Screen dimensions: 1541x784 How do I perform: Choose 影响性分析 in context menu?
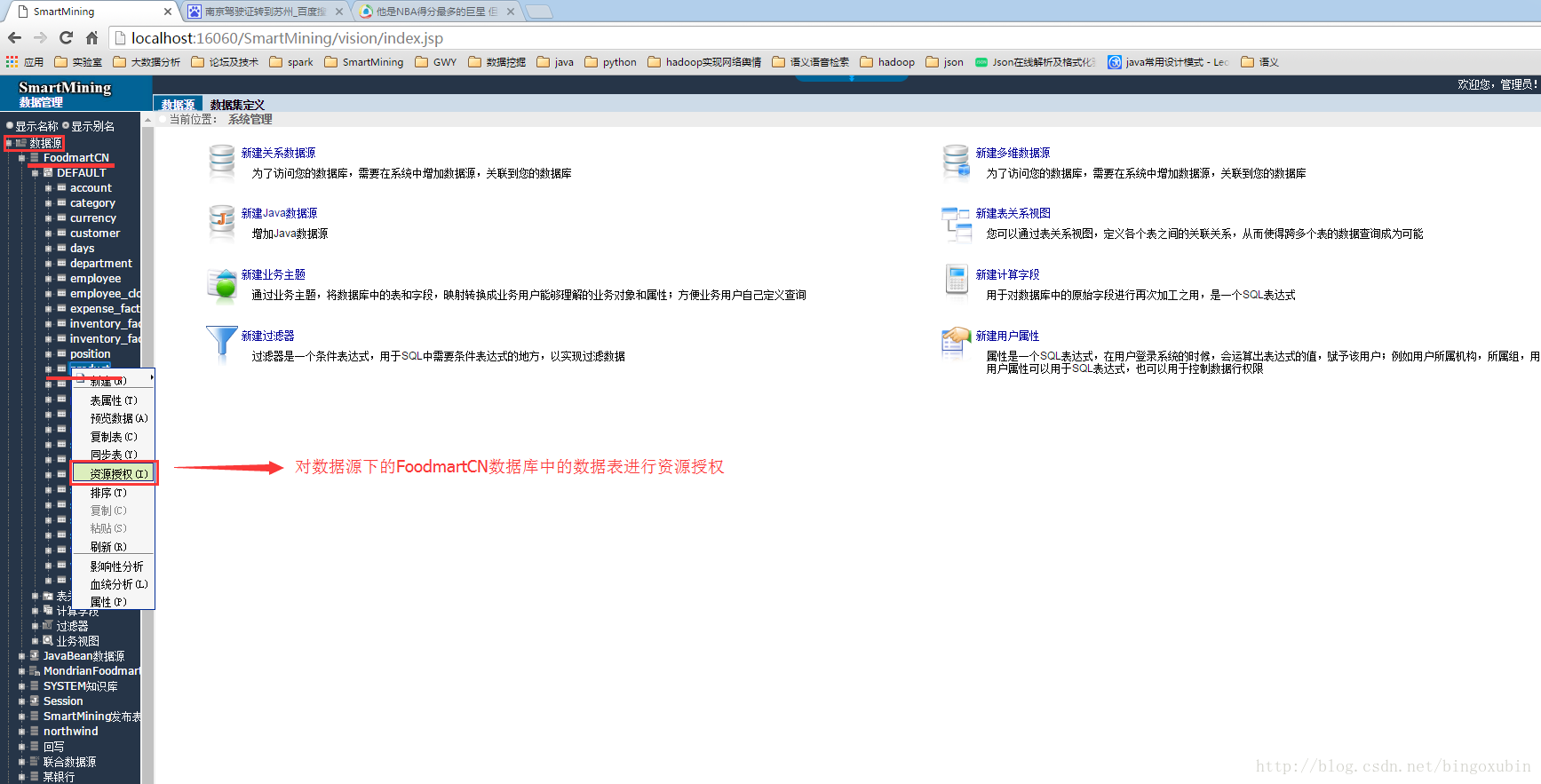[114, 566]
